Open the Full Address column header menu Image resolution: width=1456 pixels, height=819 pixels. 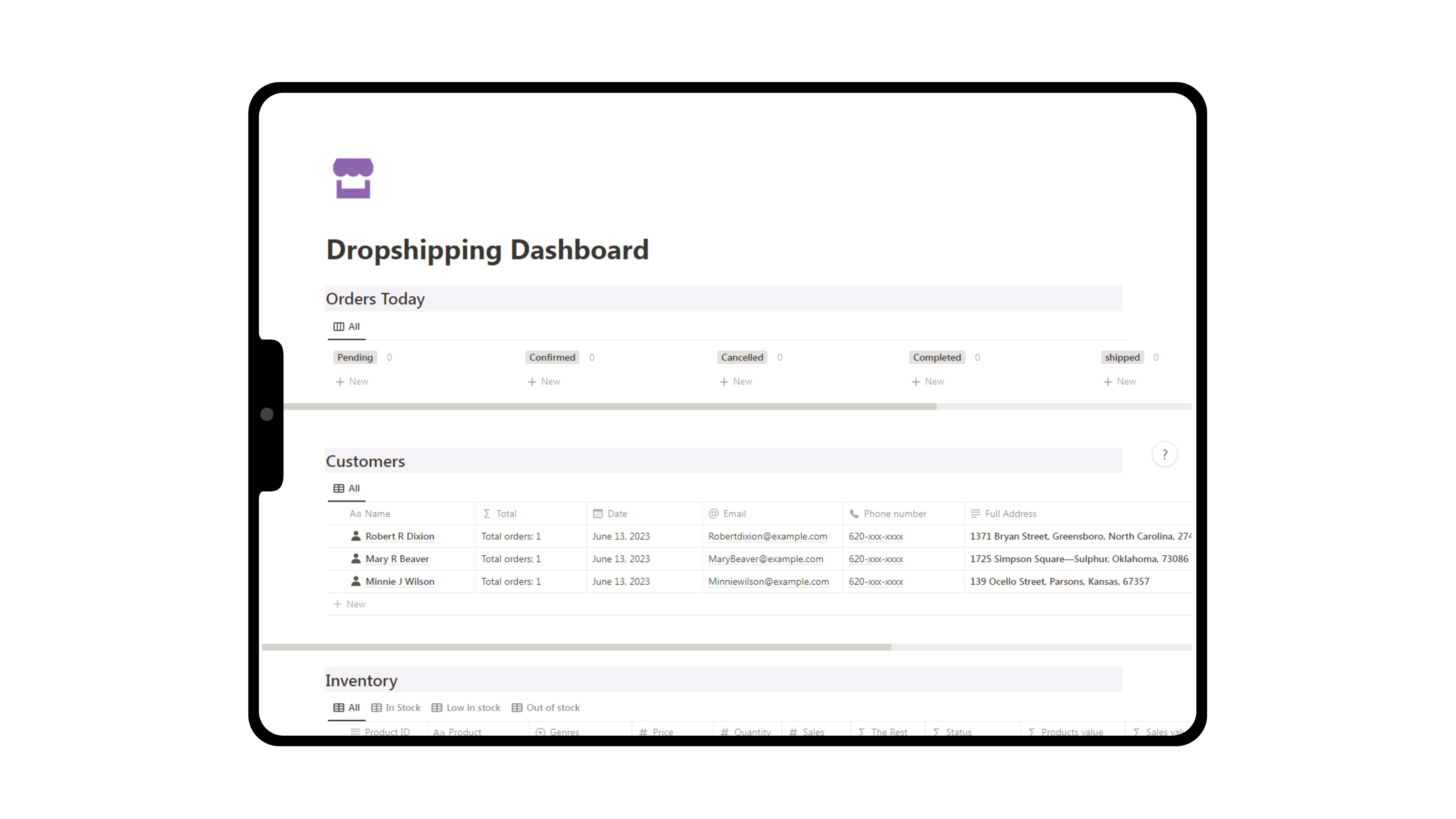pyautogui.click(x=1010, y=514)
